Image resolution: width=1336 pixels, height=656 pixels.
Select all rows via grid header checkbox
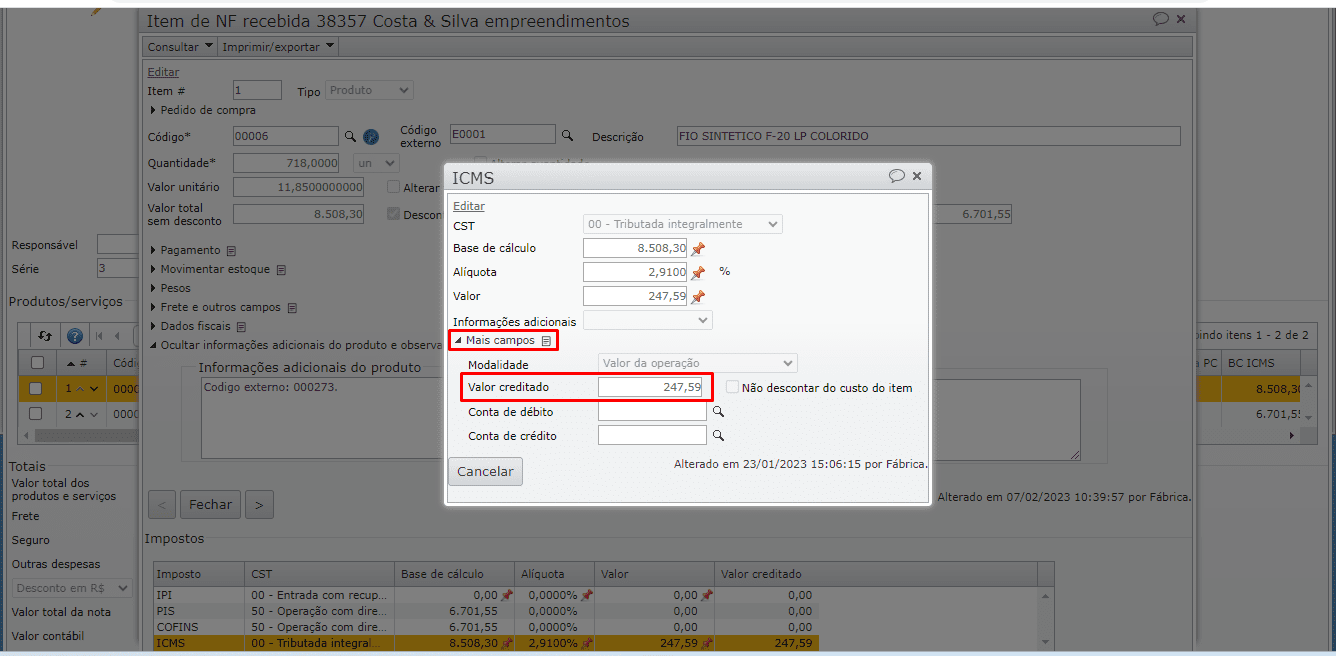point(37,363)
